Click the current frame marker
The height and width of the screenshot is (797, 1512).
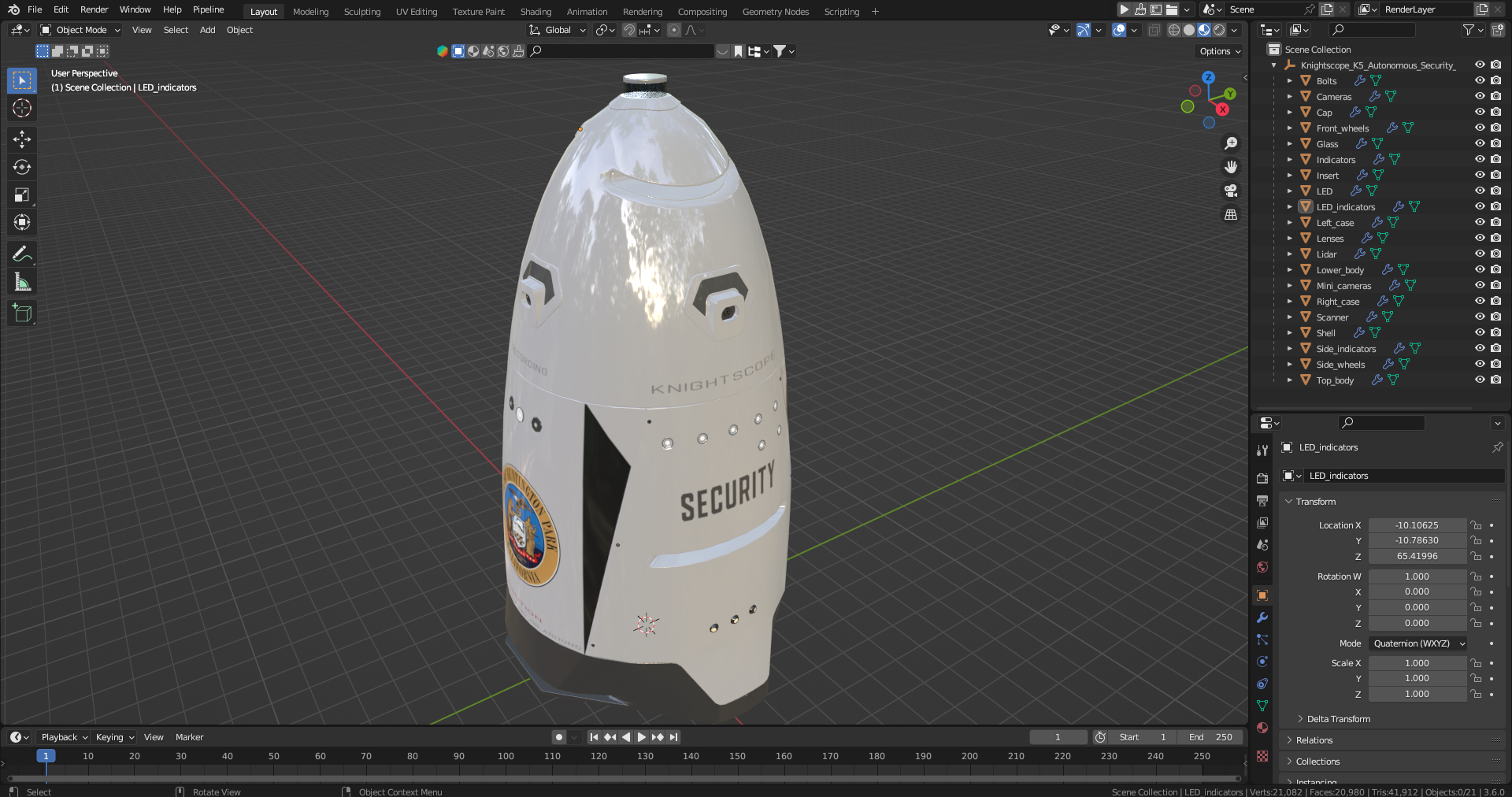coord(46,756)
